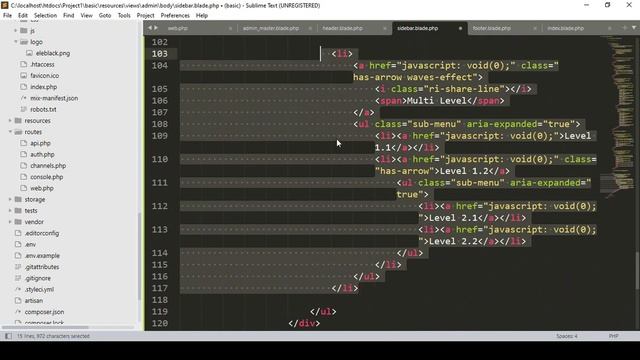Open the Goto menu
Image resolution: width=640 pixels, height=360 pixels.
pos(105,16)
